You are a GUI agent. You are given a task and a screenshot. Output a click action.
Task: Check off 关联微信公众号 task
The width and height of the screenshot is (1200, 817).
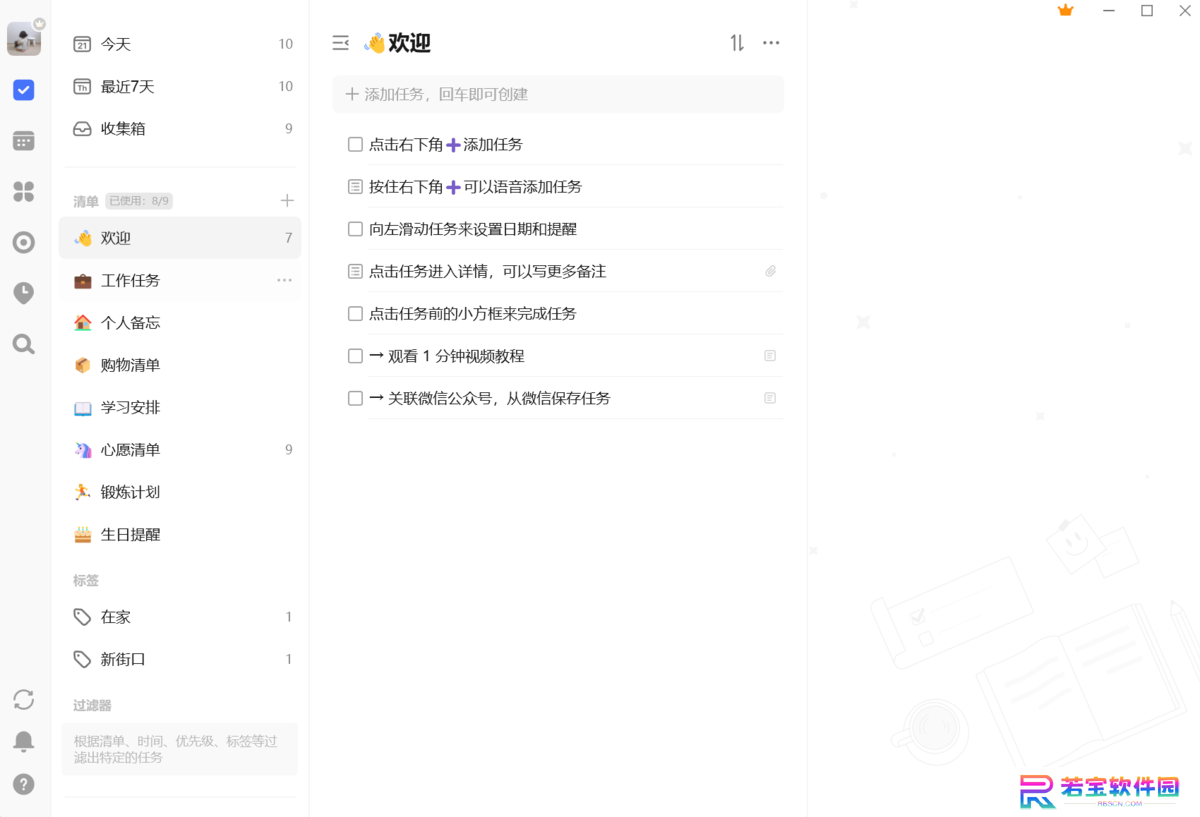(355, 398)
